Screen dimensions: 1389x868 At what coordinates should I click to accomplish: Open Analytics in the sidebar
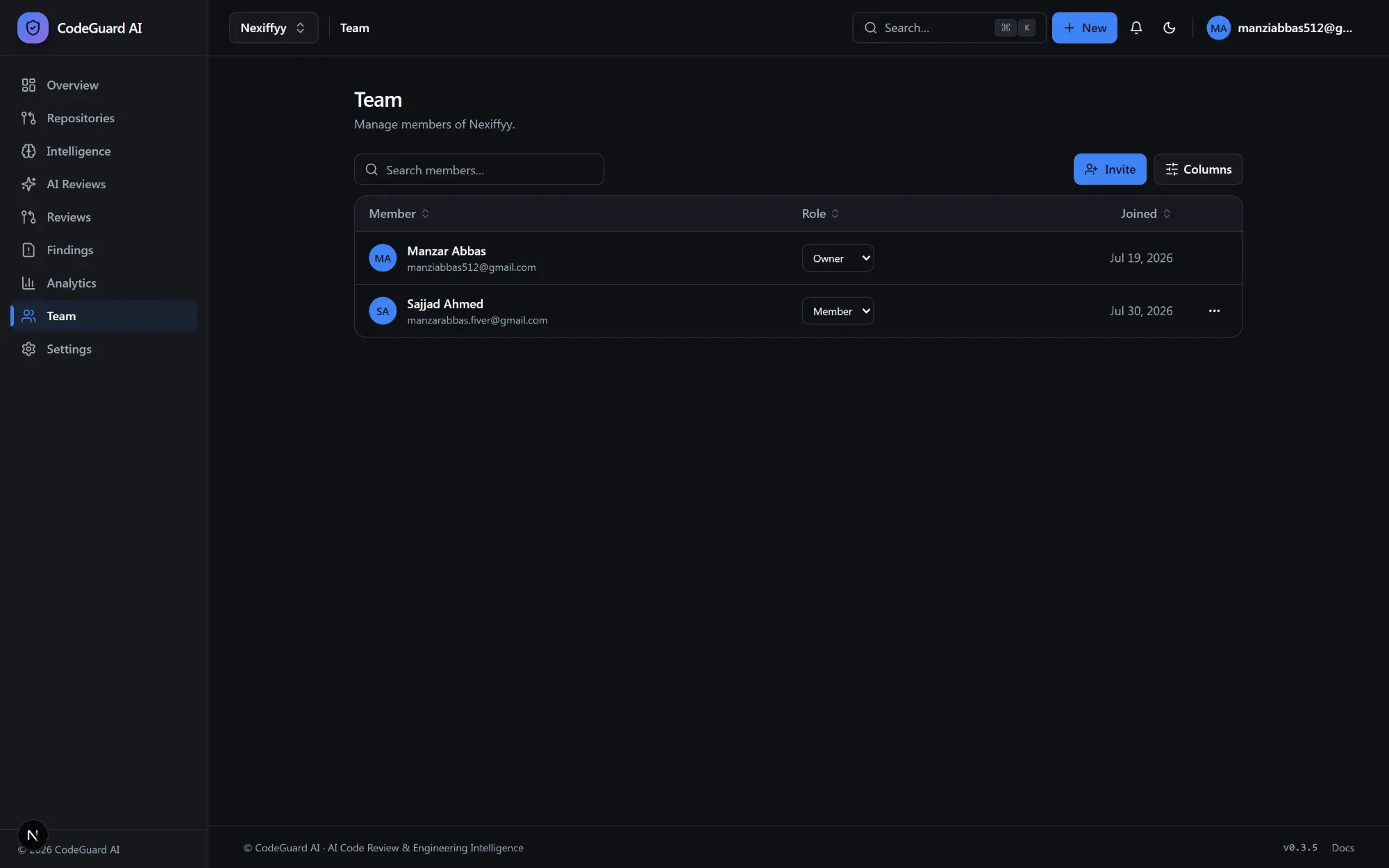pyautogui.click(x=104, y=283)
